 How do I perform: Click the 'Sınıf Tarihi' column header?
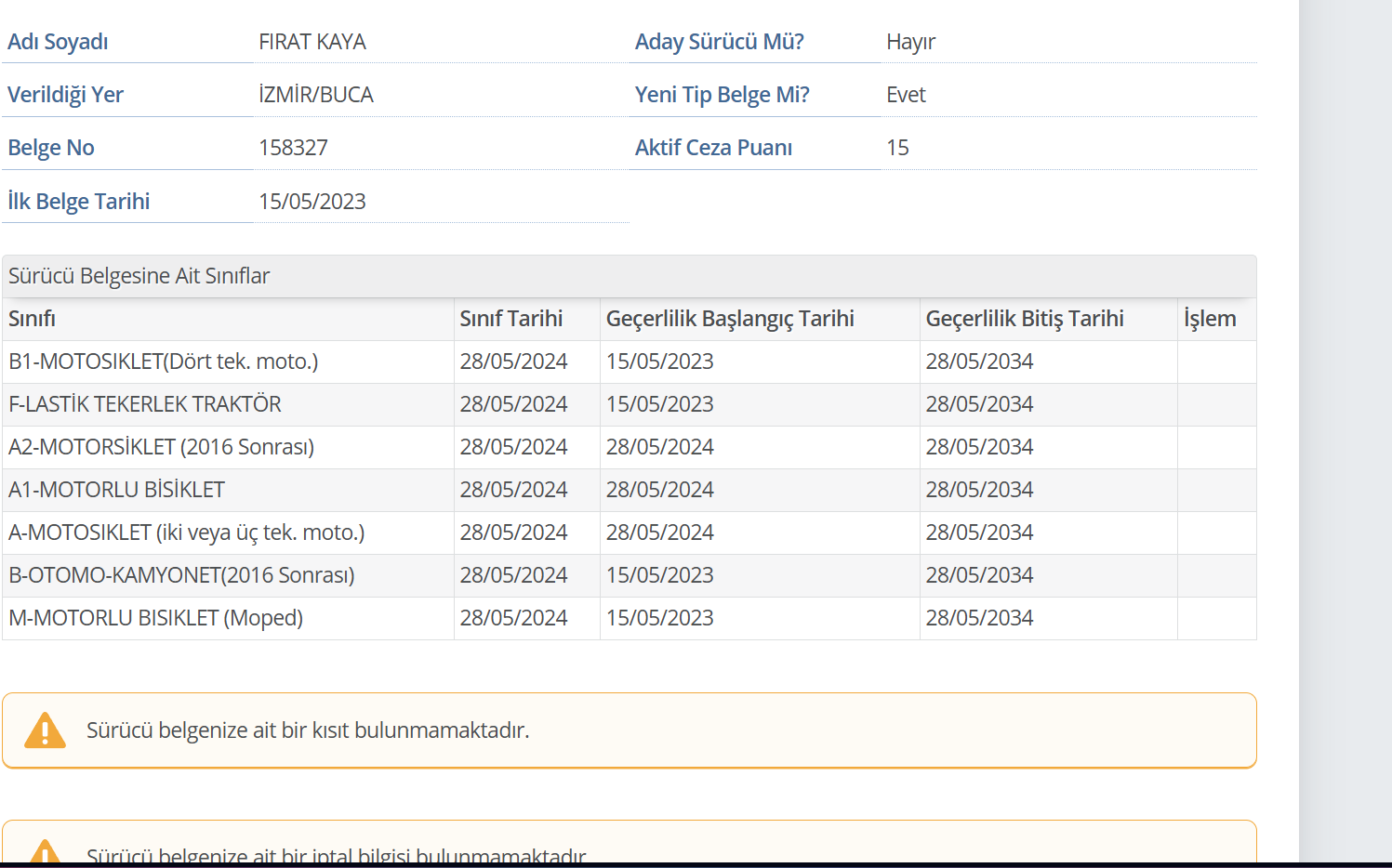click(x=511, y=319)
